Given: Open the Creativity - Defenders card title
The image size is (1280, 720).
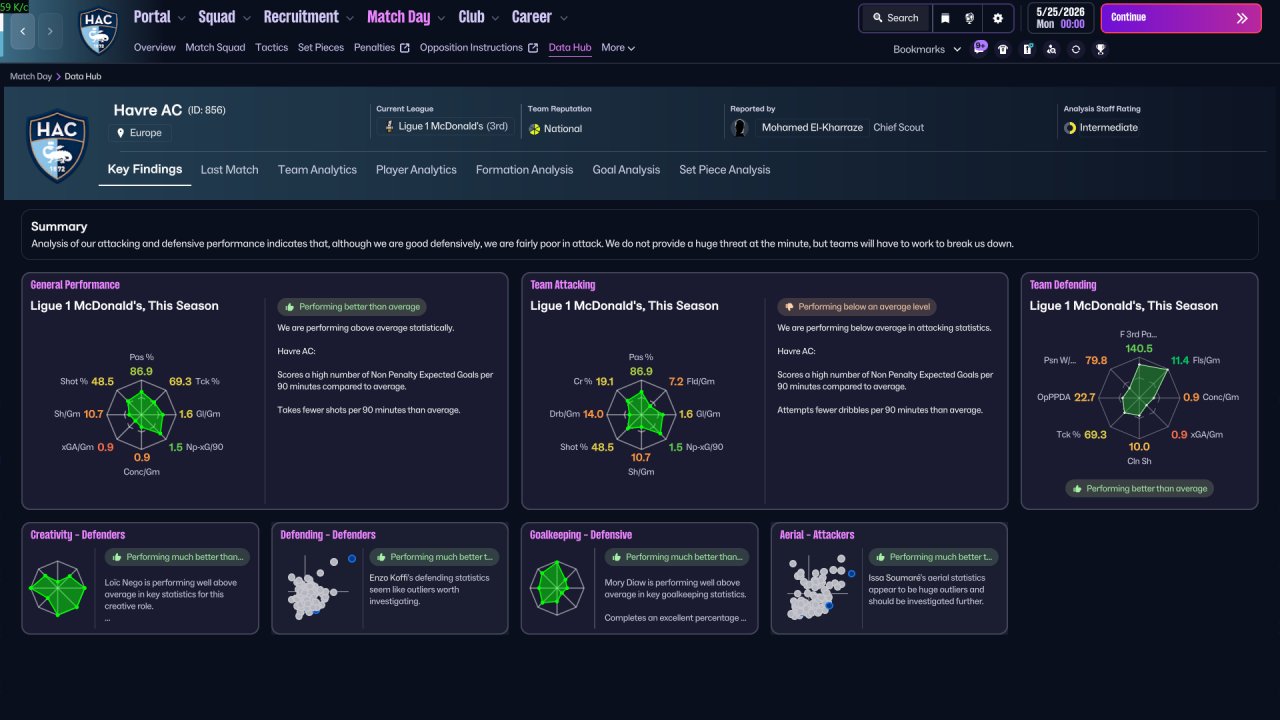Looking at the screenshot, I should point(78,535).
